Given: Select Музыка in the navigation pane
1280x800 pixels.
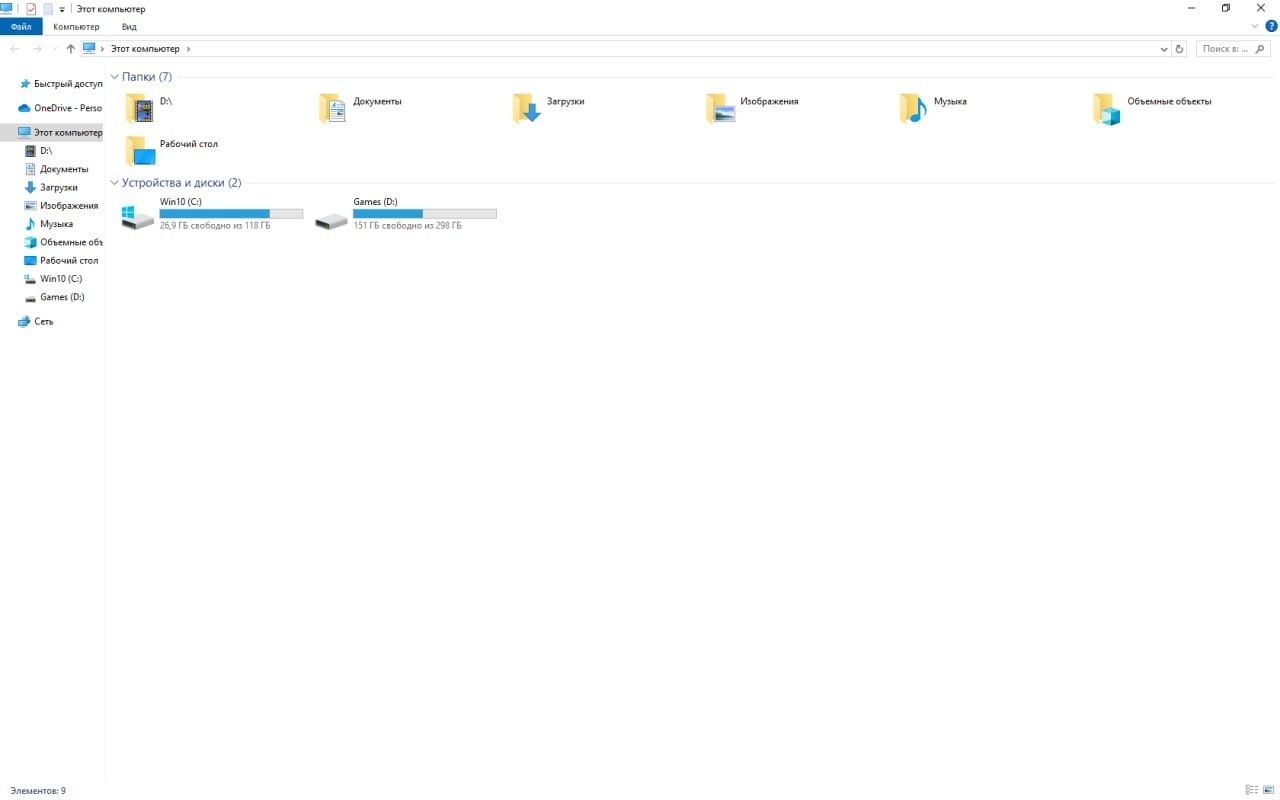Looking at the screenshot, I should point(50,224).
